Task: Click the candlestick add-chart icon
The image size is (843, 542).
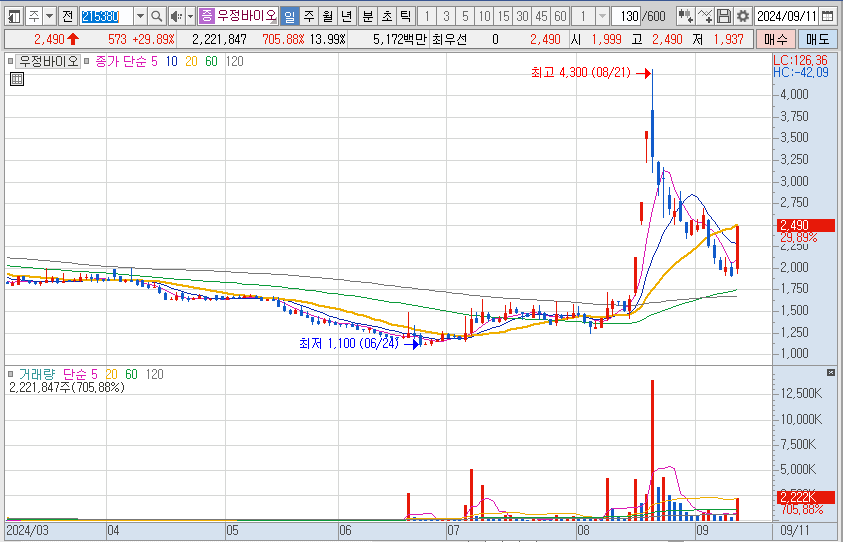Action: point(685,17)
